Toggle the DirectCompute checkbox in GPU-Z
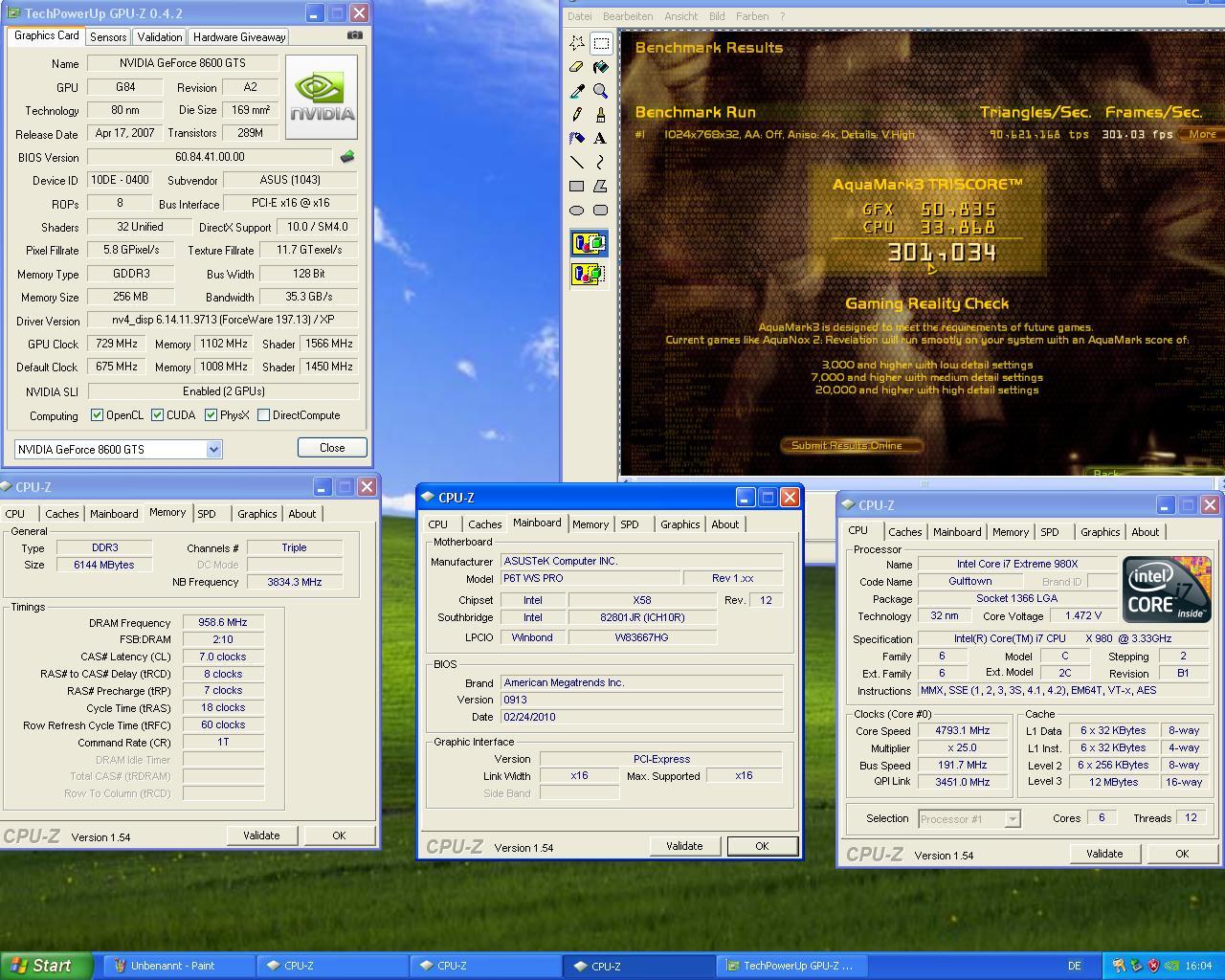 coord(263,415)
